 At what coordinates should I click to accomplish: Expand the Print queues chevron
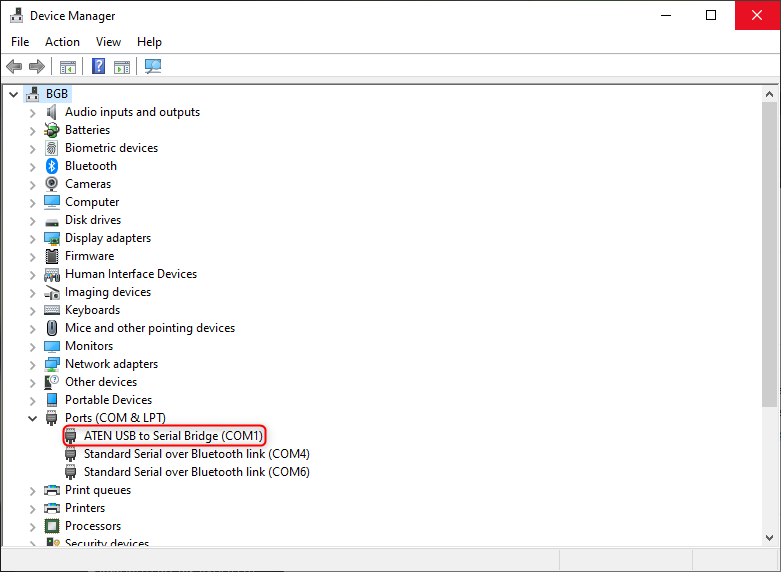pyautogui.click(x=32, y=491)
